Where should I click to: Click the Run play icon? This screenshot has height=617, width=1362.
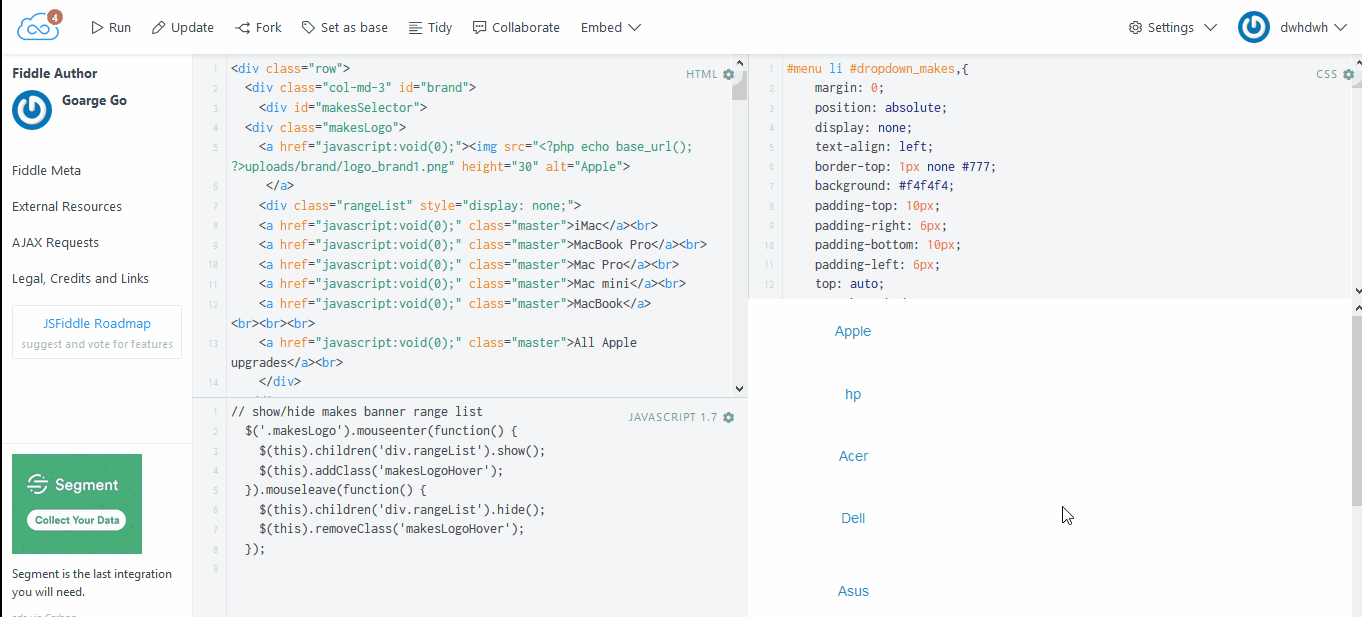coord(97,27)
